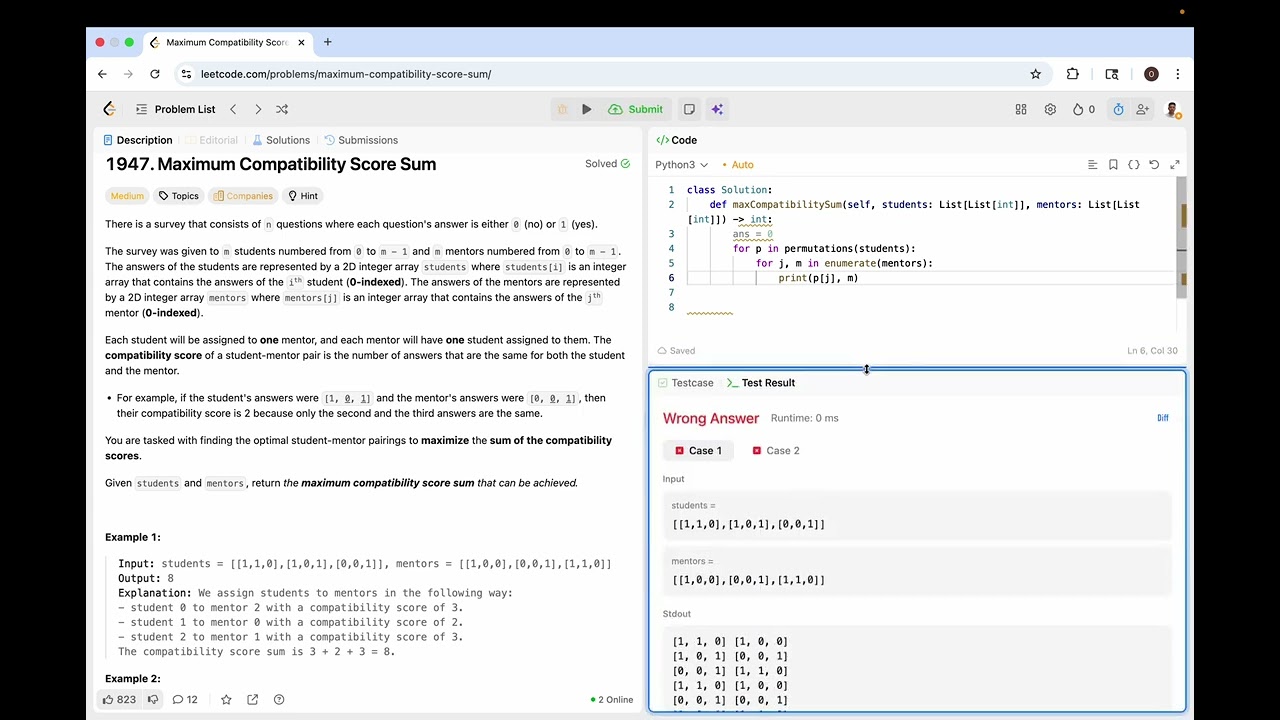Click the bookmark icon in code editor
Image resolution: width=1280 pixels, height=720 pixels.
coord(1113,164)
